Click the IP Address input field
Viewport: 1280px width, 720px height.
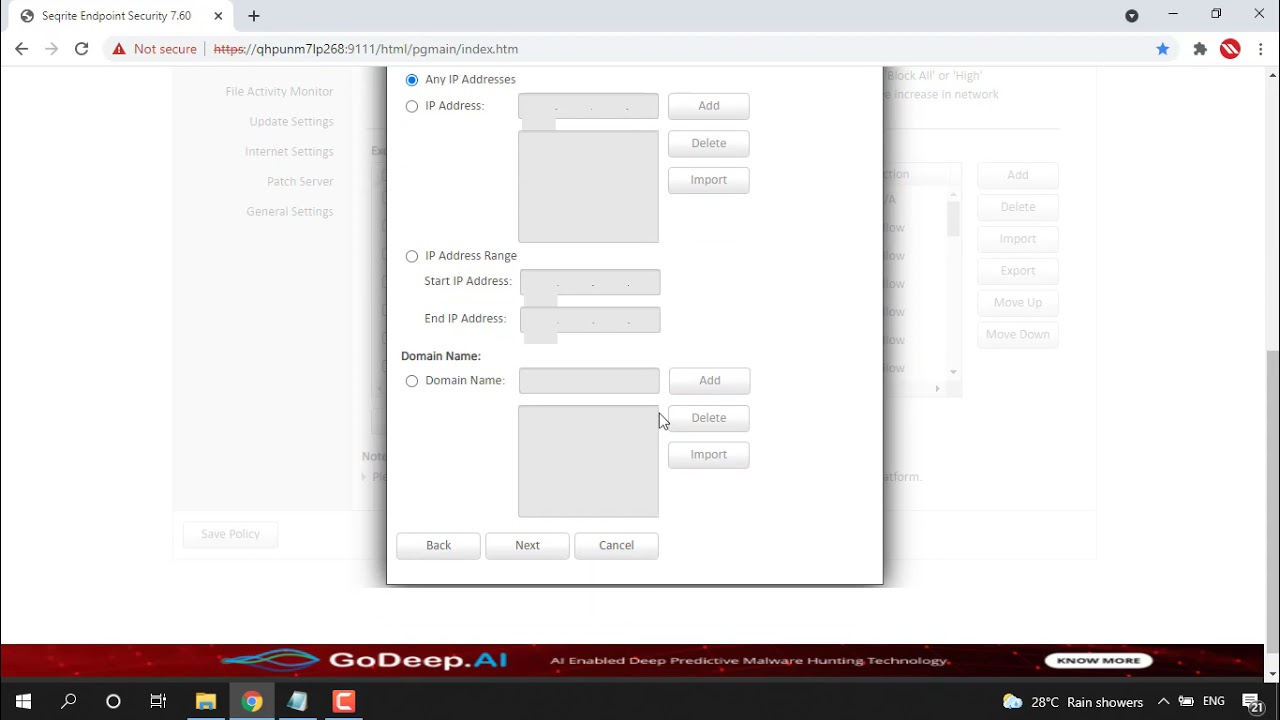589,106
